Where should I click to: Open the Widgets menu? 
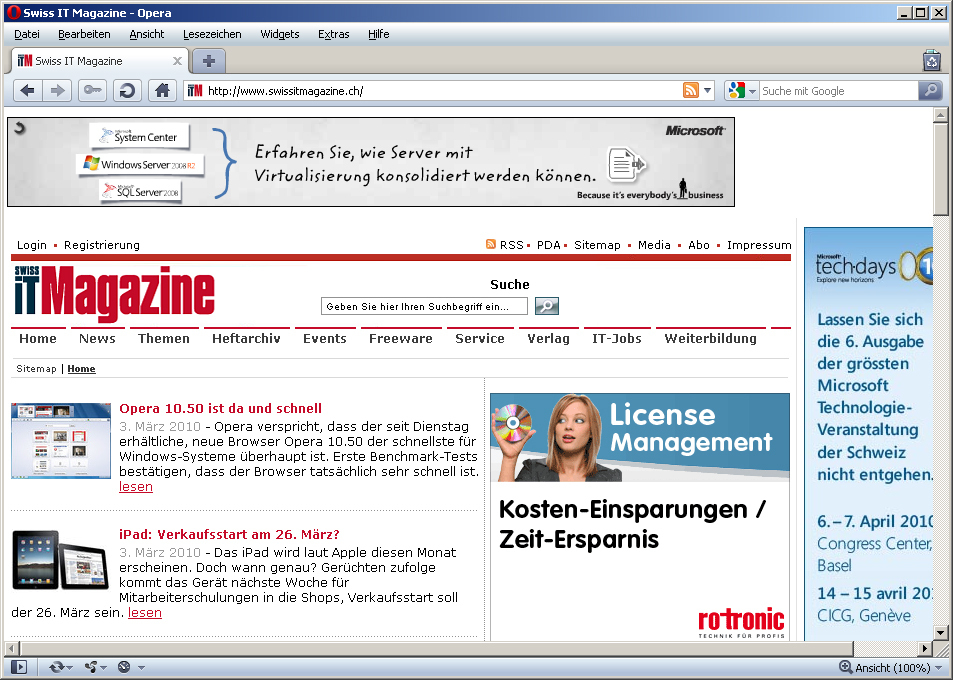280,34
